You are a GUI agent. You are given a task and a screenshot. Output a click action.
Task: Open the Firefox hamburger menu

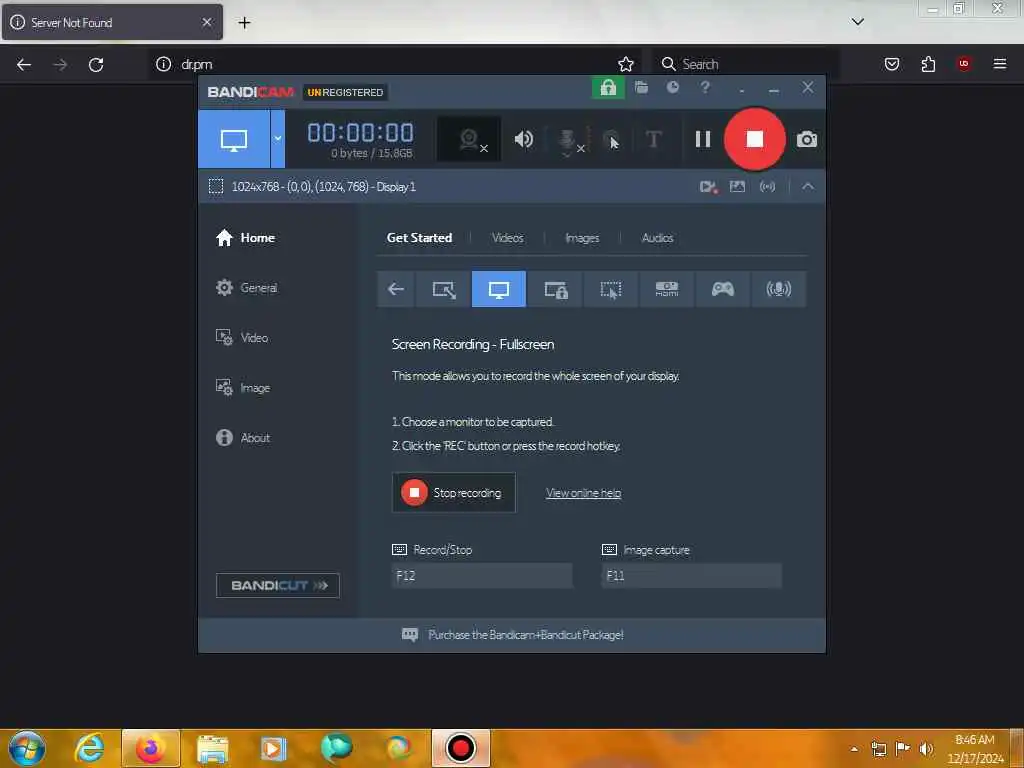click(x=999, y=63)
